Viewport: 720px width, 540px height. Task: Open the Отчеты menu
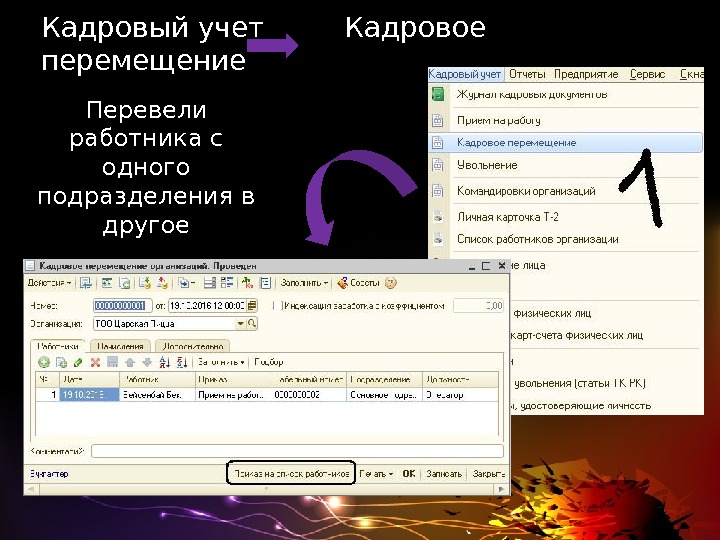(527, 74)
